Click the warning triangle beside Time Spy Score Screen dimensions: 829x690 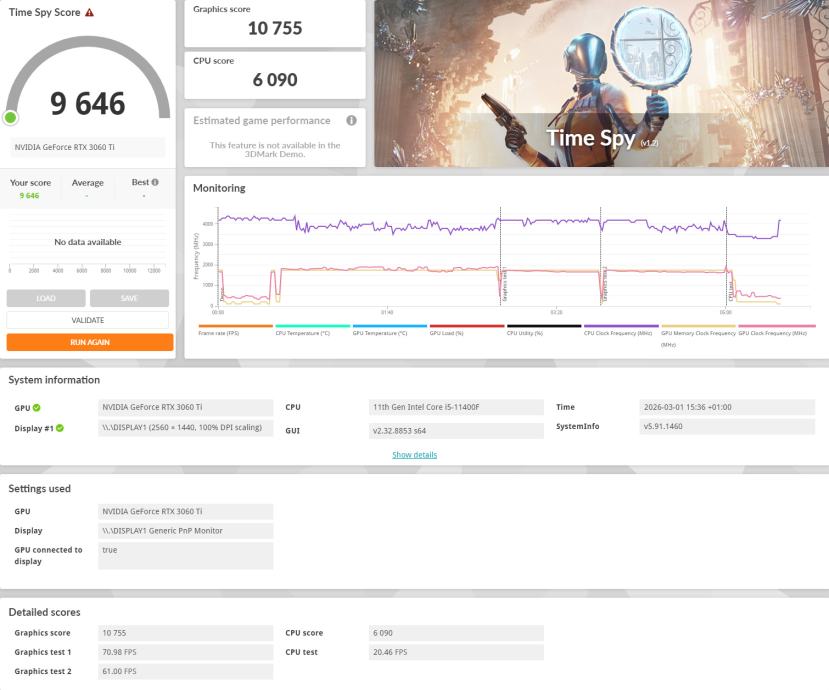[x=89, y=12]
